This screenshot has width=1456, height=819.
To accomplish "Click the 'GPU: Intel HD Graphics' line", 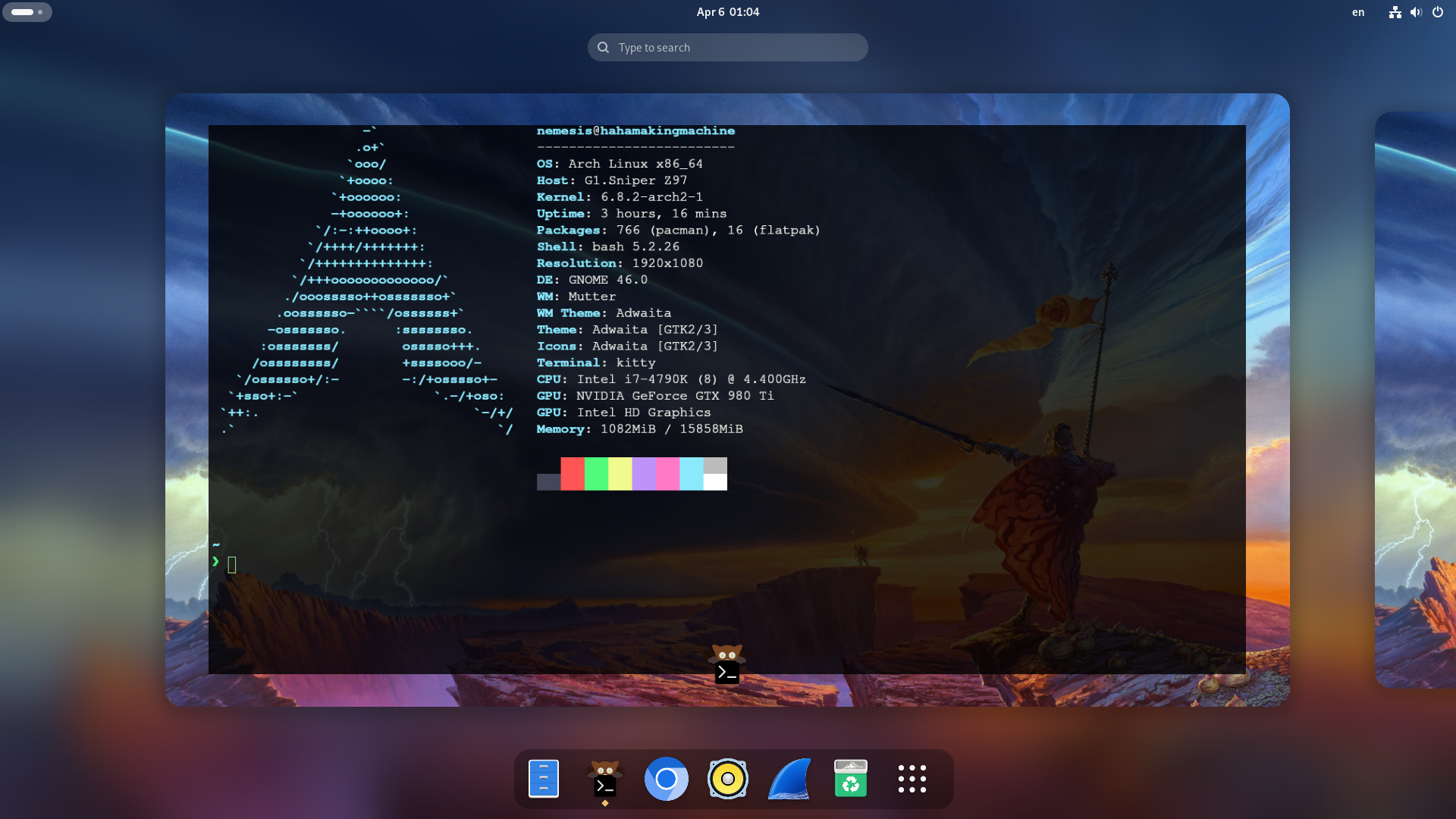I will [623, 413].
